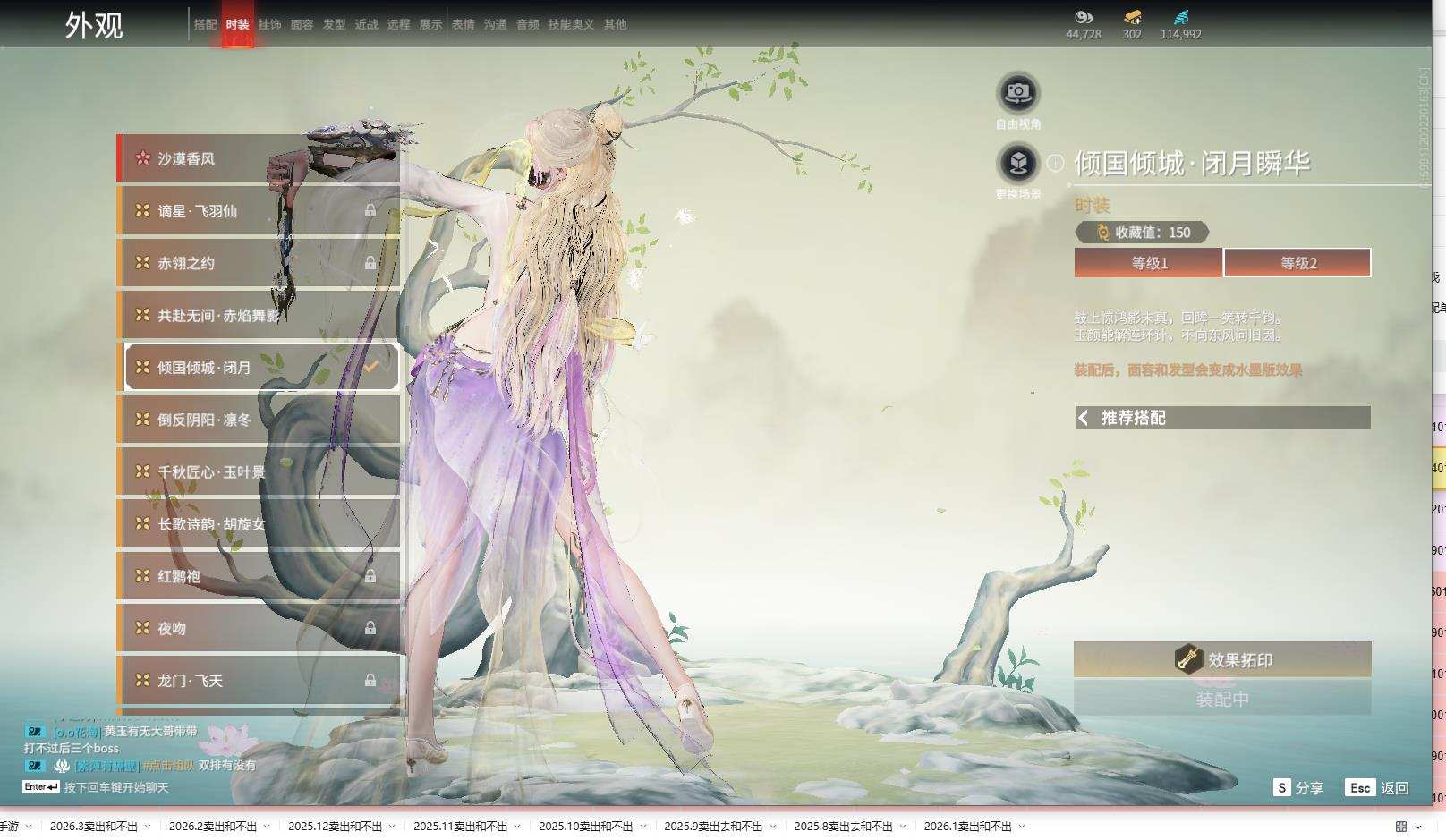
Task: Click the #点击组队 team-up link in chat
Action: pos(168,766)
